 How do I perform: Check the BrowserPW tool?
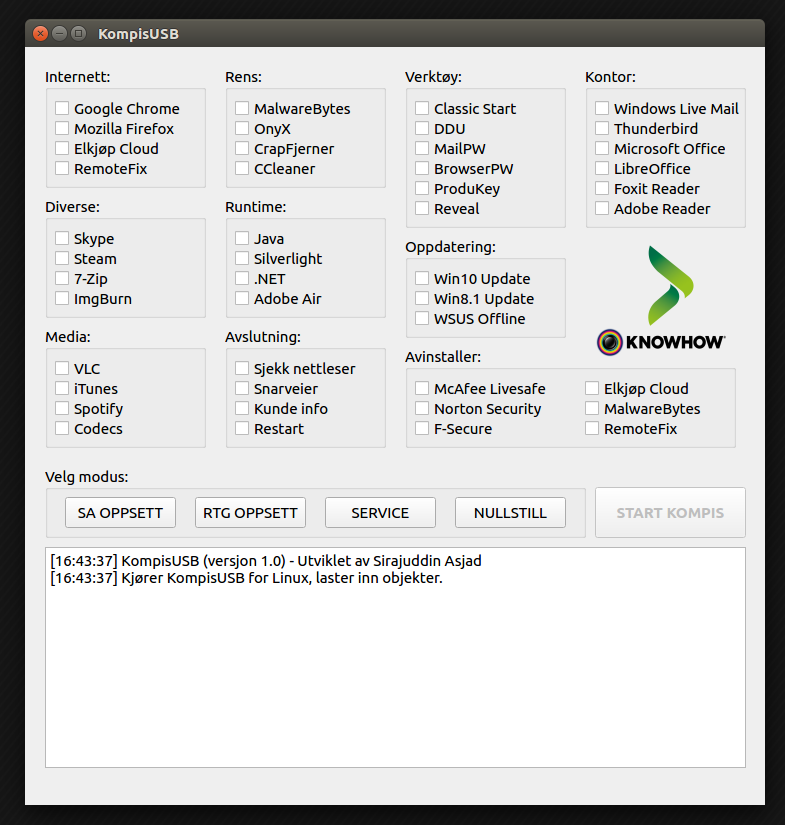pyautogui.click(x=422, y=168)
